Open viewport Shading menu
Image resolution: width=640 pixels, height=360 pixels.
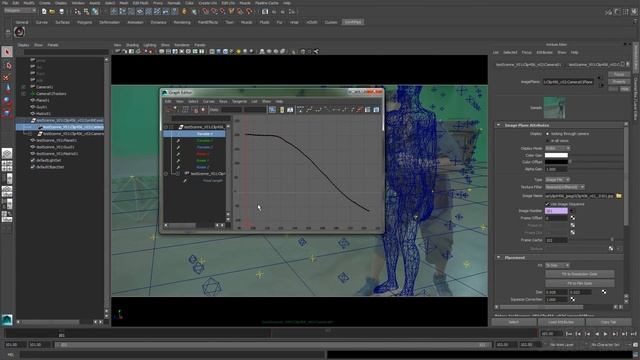point(132,45)
